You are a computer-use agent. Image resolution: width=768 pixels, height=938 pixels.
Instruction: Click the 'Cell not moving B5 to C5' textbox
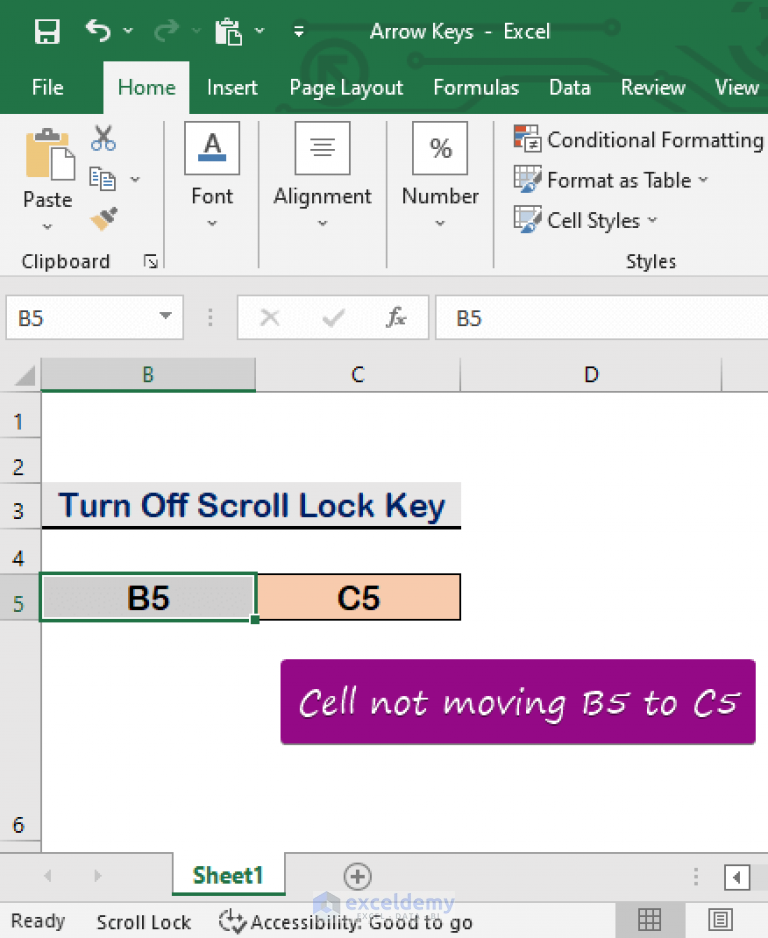coord(518,702)
